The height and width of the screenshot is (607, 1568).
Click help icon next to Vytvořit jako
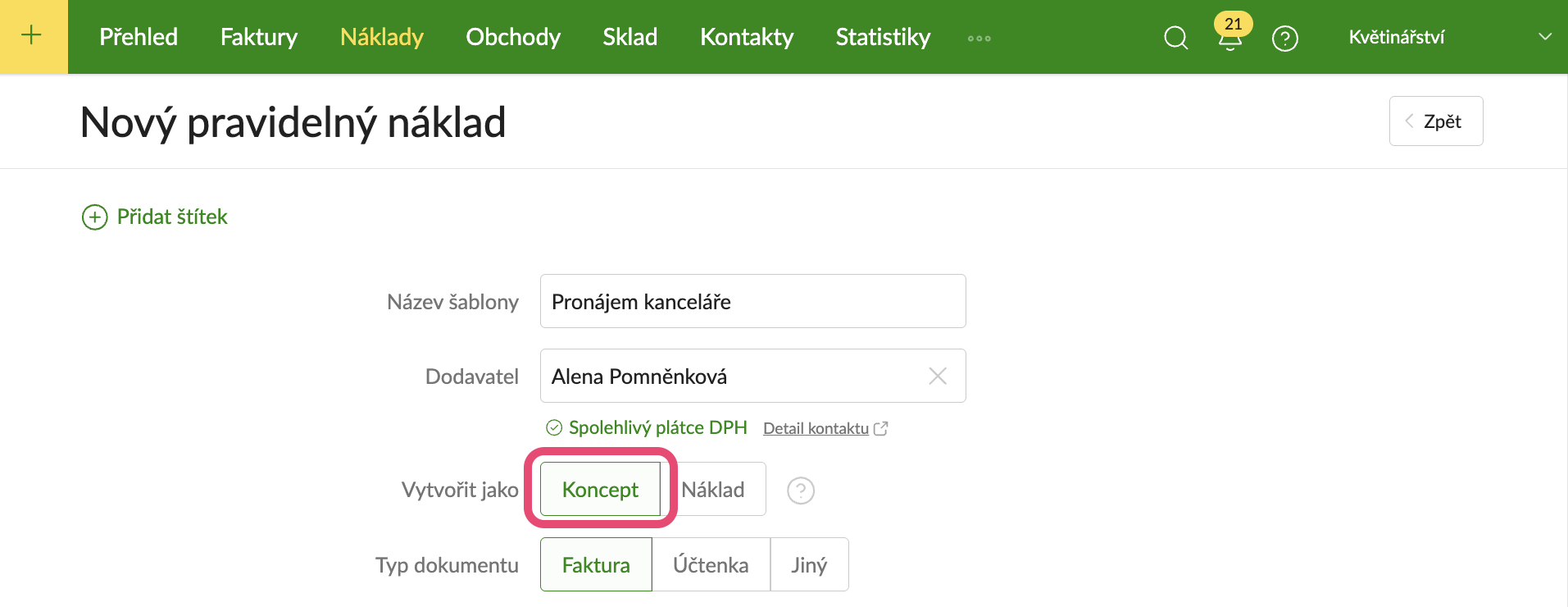pyautogui.click(x=801, y=491)
